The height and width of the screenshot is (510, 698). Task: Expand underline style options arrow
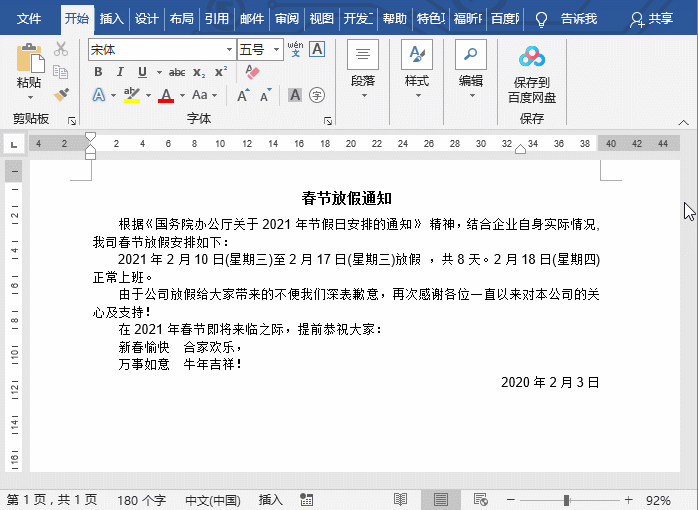(159, 72)
